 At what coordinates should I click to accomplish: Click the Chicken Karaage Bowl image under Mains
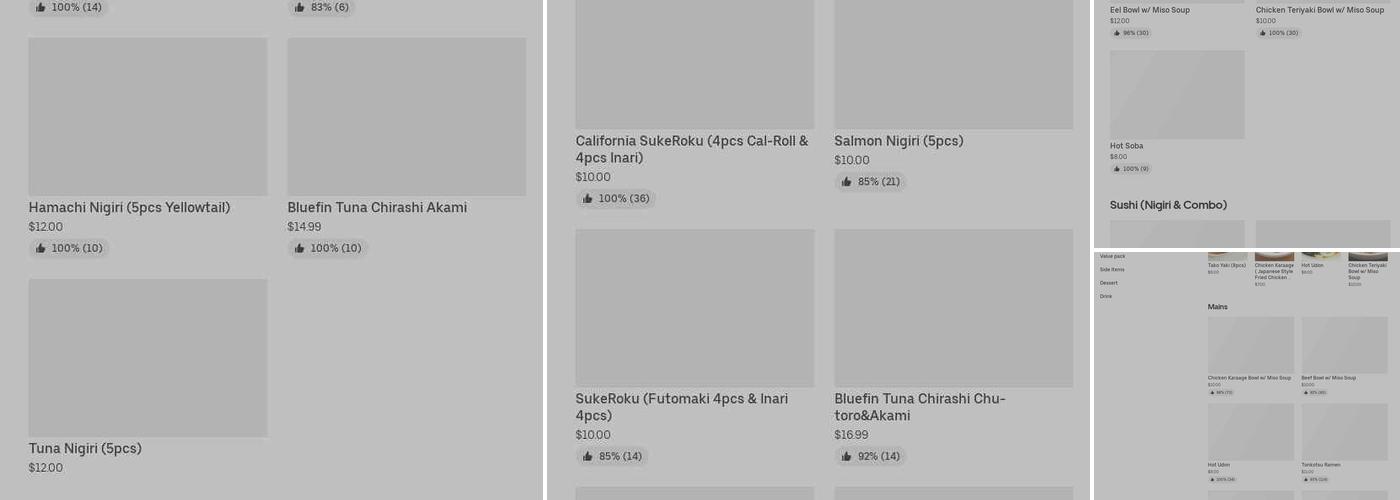tap(1250, 345)
